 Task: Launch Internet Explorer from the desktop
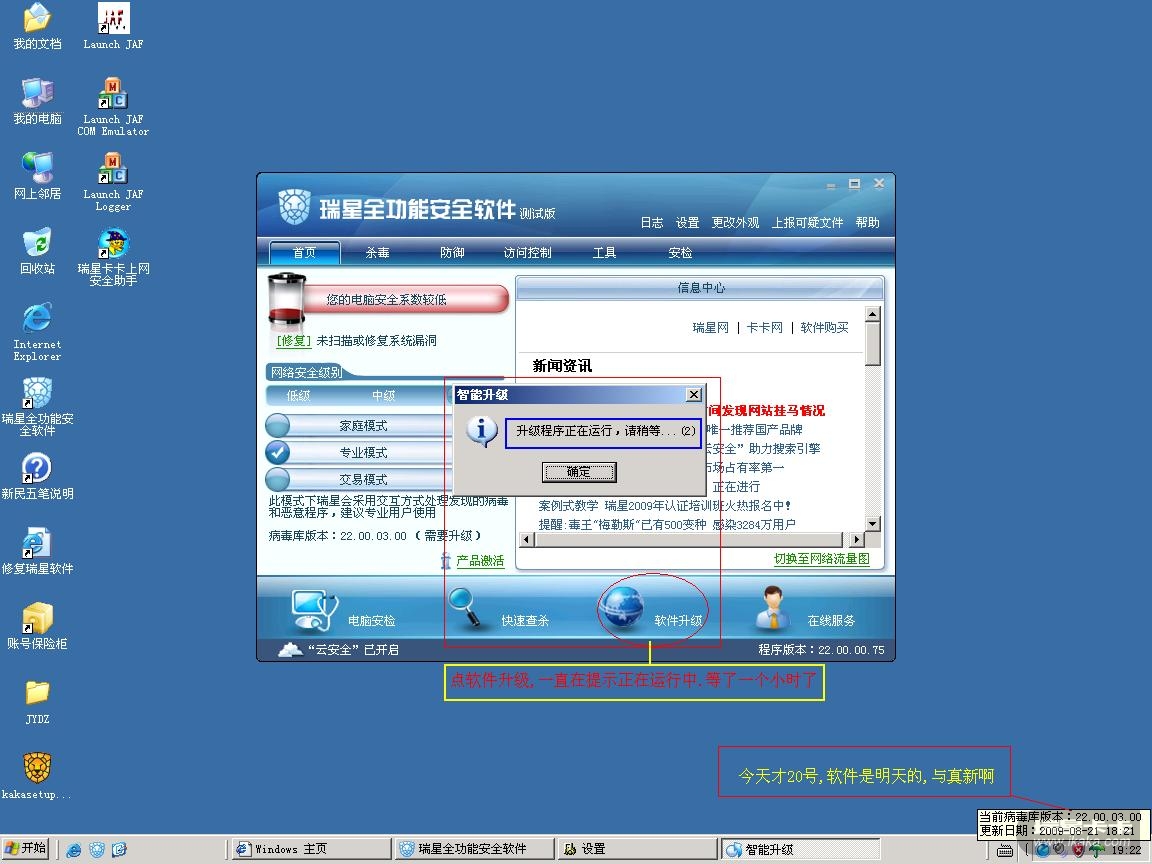click(37, 331)
